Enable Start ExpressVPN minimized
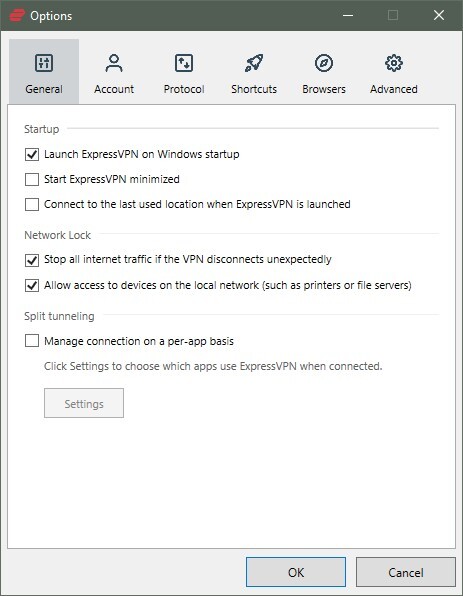The image size is (463, 596). (x=32, y=179)
